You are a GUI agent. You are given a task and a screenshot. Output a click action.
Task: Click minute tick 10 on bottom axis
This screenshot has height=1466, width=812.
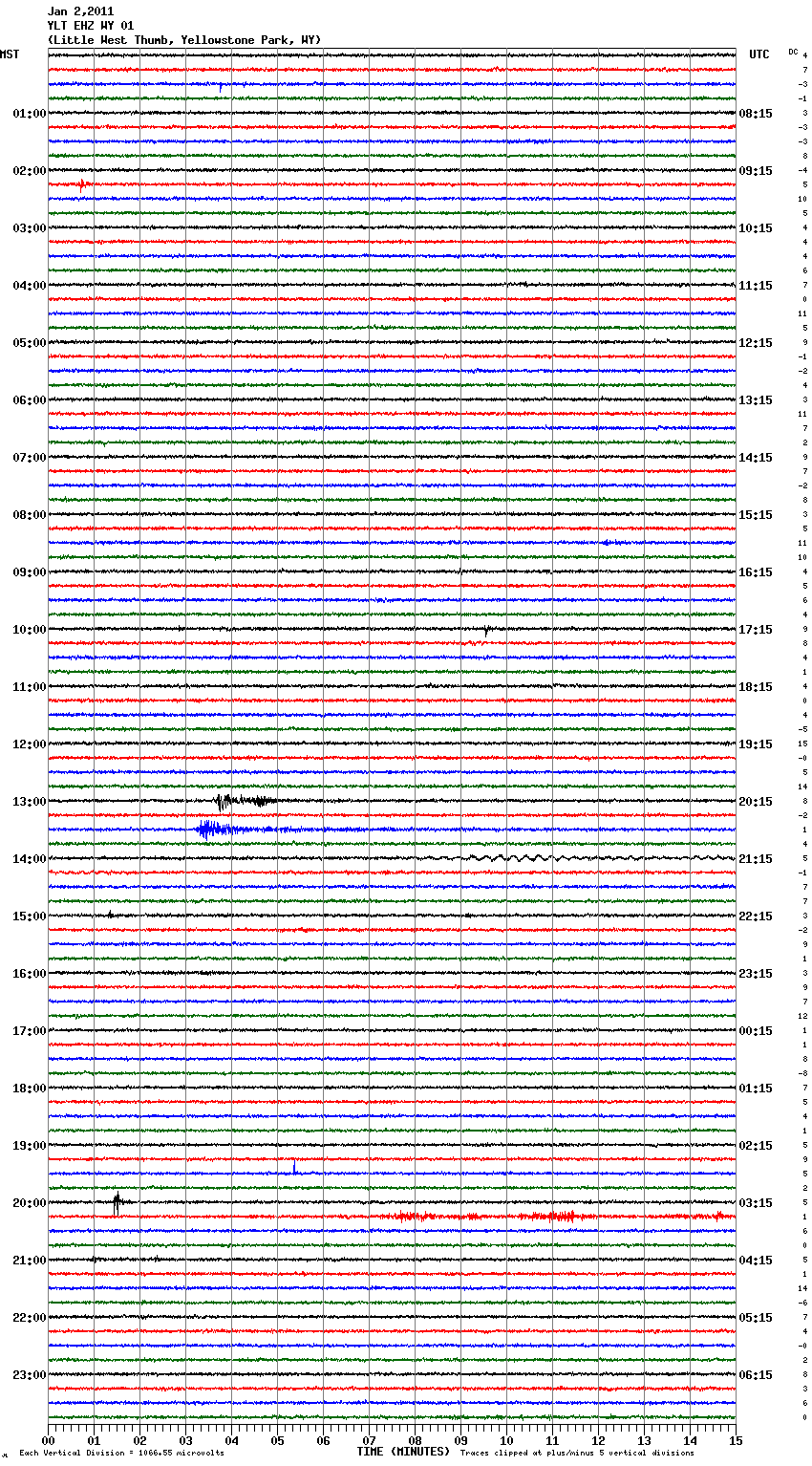click(506, 1440)
